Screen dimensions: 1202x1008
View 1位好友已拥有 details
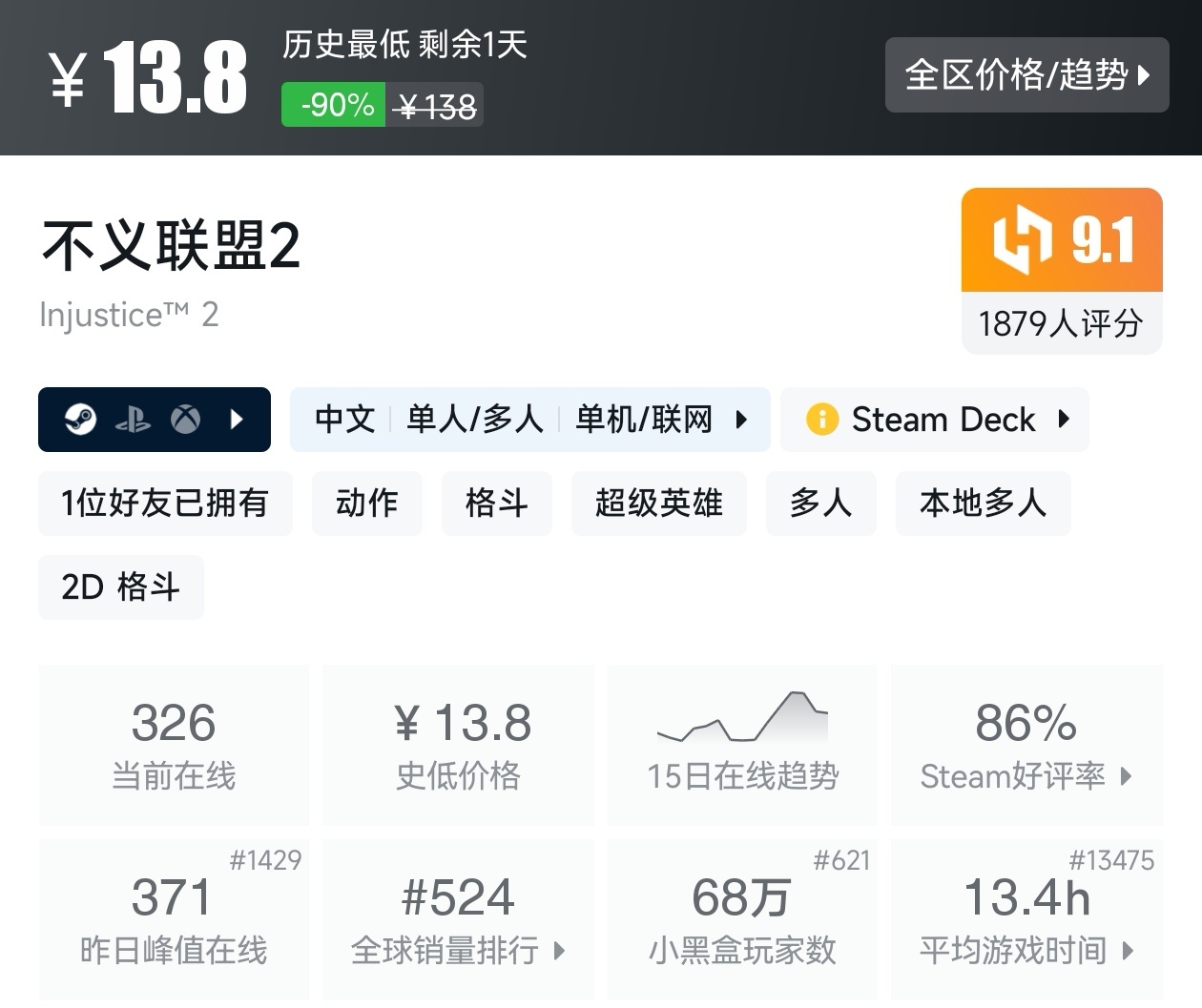pos(164,504)
